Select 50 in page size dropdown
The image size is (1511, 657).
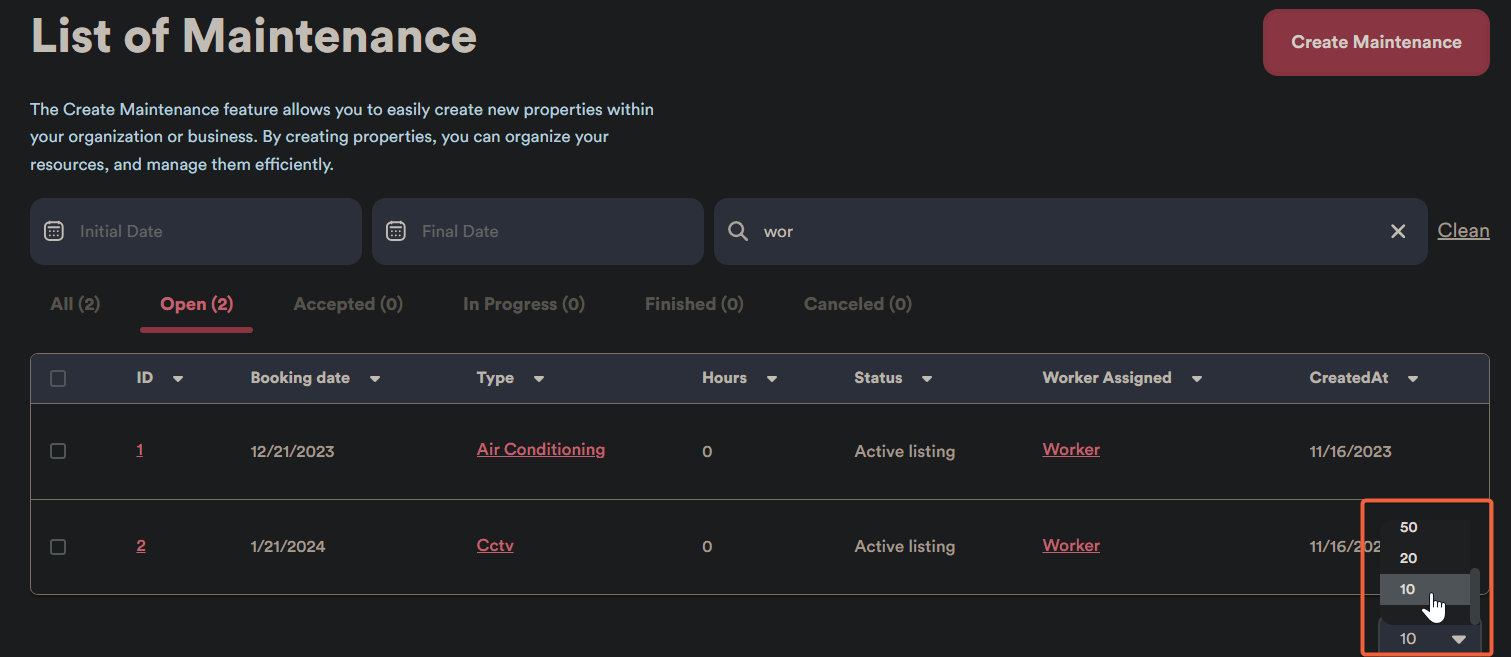click(1409, 527)
